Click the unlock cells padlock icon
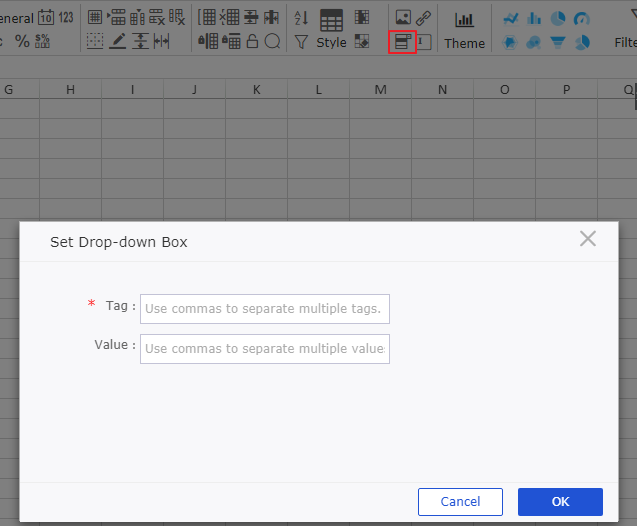Screen dimensions: 637x526 click(252, 42)
